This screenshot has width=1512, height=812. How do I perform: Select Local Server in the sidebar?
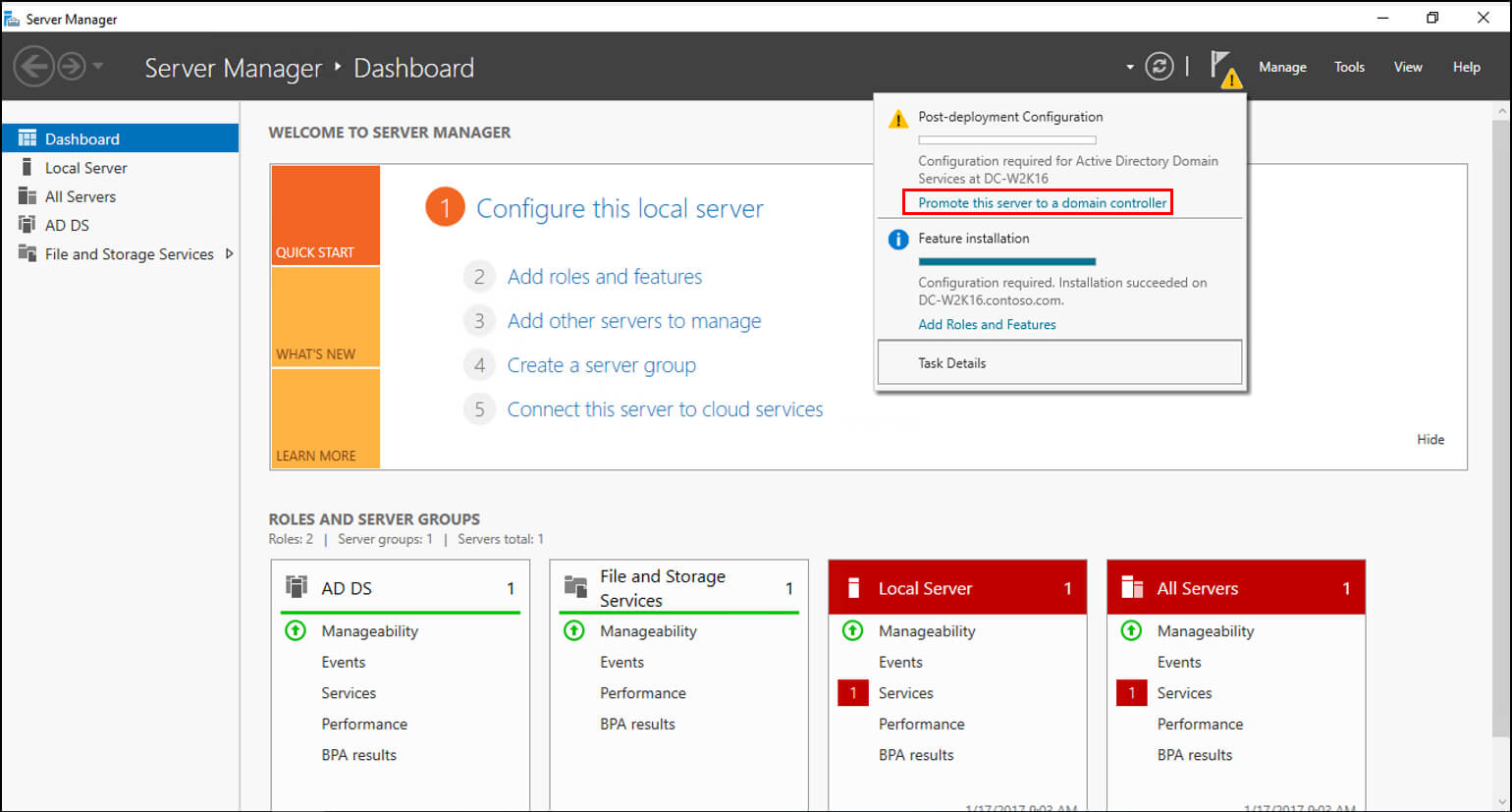(x=120, y=168)
